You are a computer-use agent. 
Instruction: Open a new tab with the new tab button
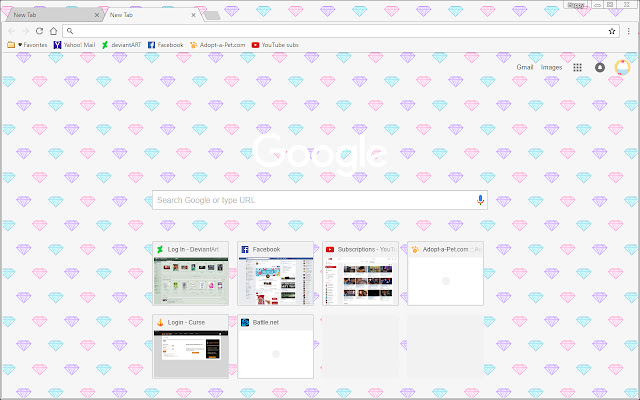coord(212,16)
